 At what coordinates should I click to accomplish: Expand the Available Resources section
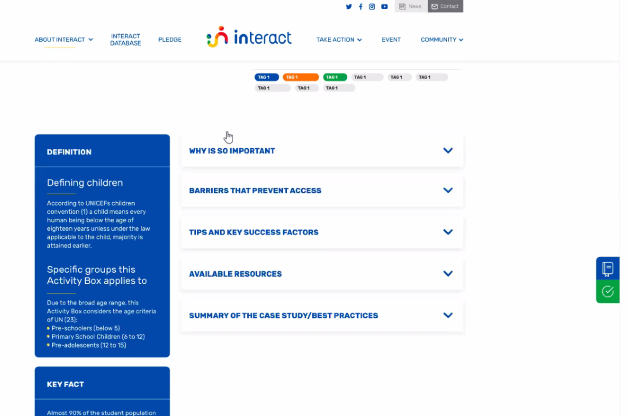(x=321, y=274)
